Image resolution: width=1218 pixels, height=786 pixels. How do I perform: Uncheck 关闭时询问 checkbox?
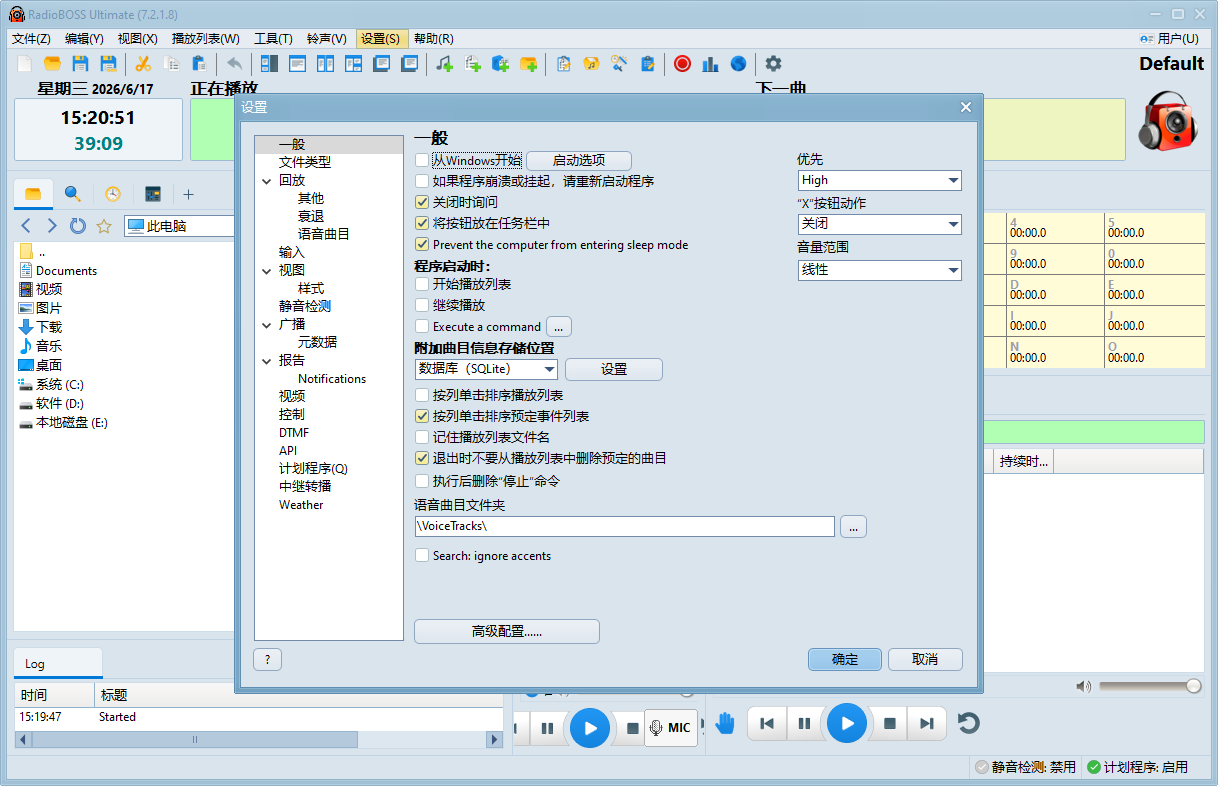(x=422, y=202)
